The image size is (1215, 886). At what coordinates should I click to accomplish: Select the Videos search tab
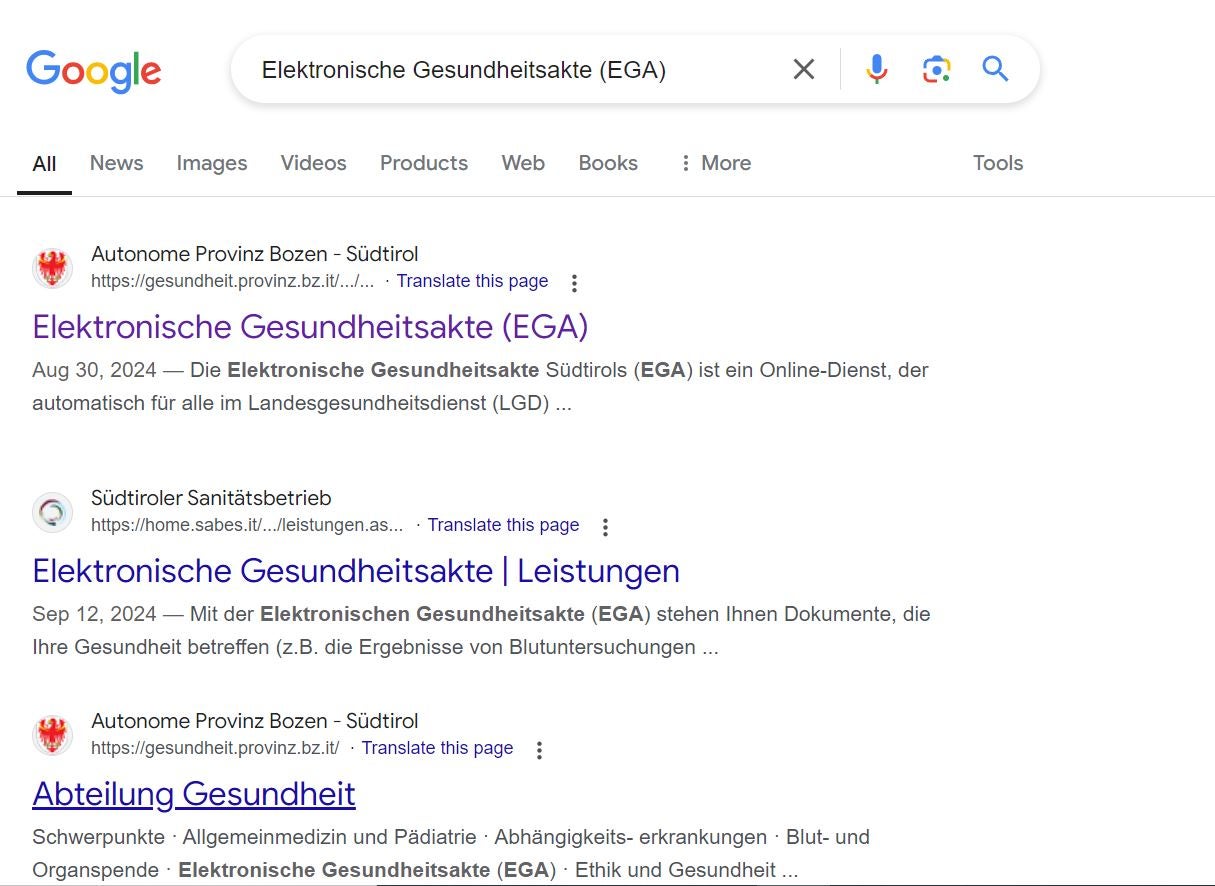(313, 163)
